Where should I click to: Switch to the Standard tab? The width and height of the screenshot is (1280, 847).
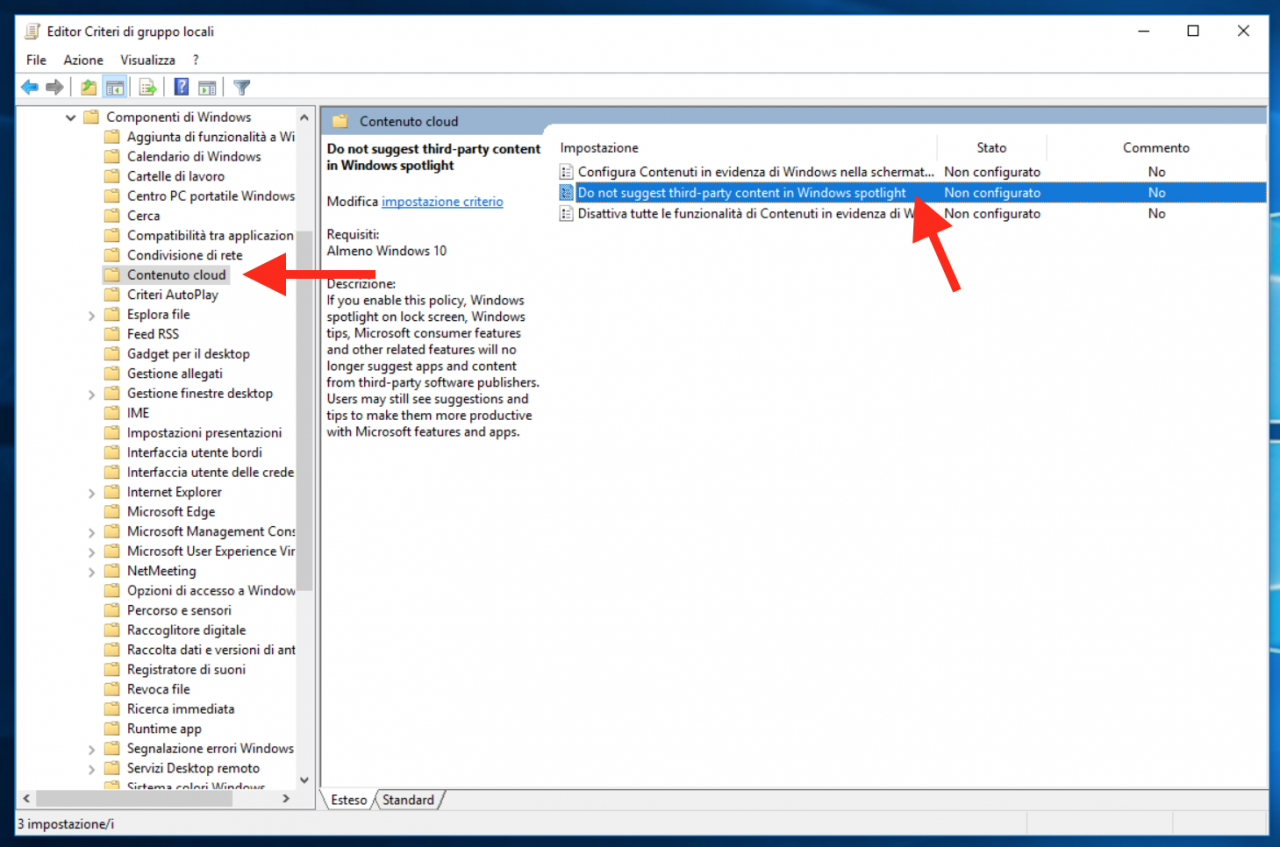click(x=408, y=800)
